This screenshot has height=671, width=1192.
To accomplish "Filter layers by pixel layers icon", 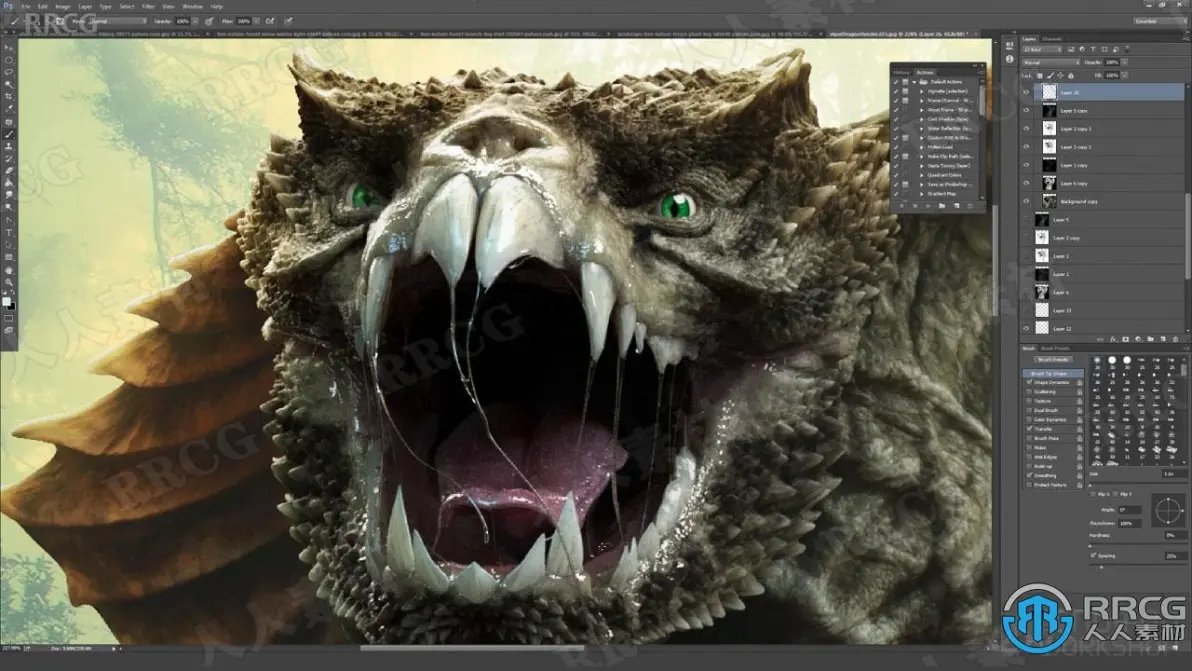I will point(1071,49).
